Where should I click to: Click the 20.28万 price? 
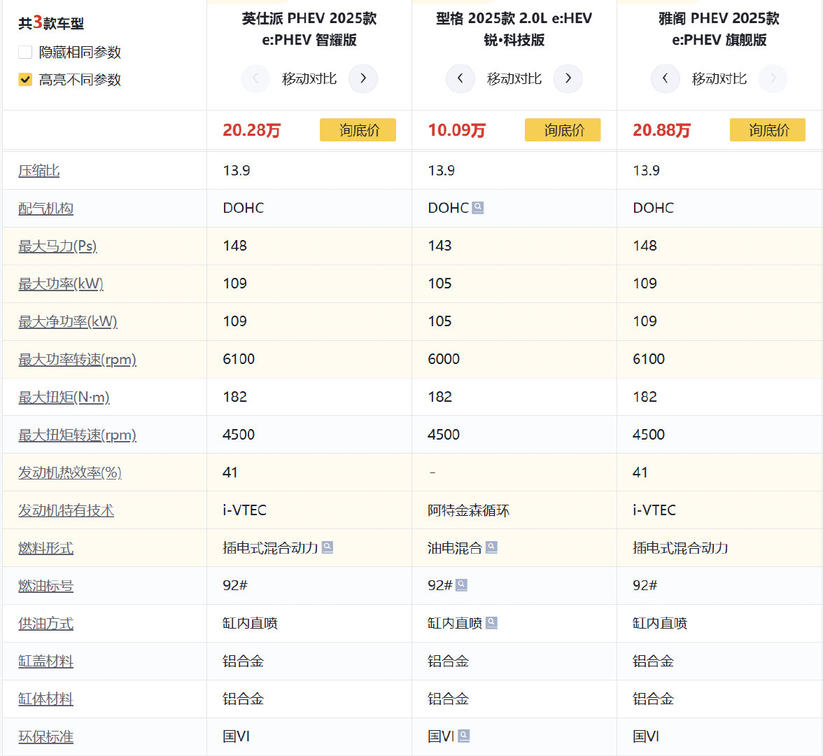point(251,130)
